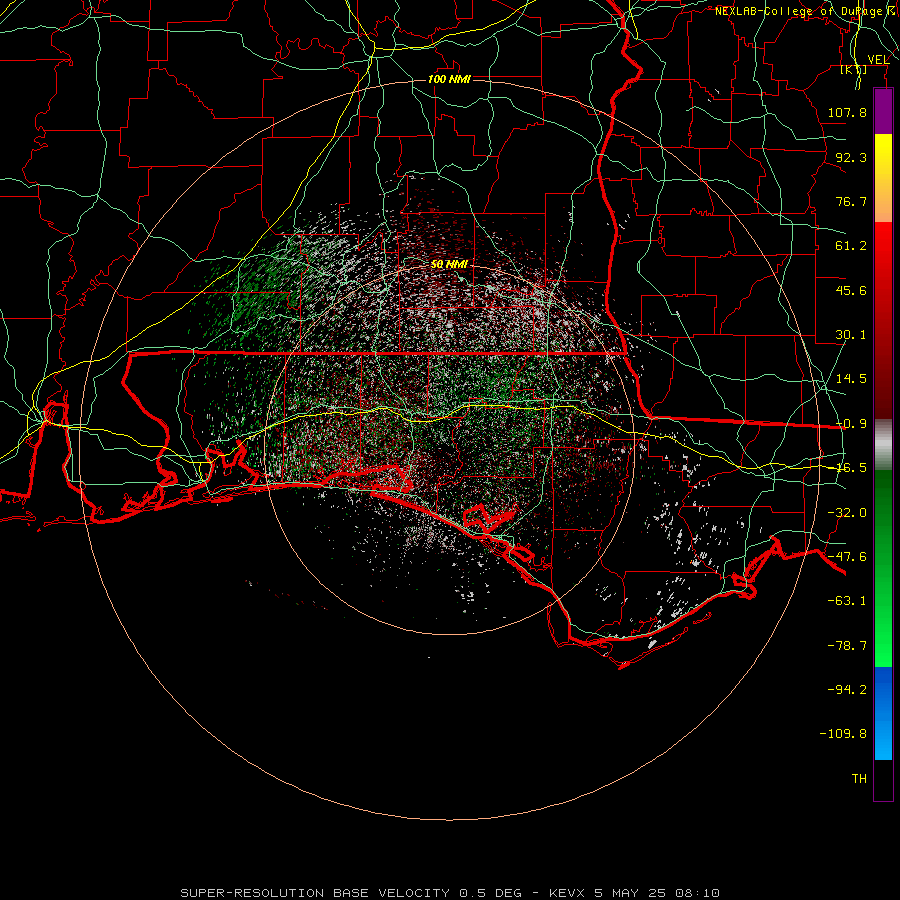The height and width of the screenshot is (900, 900).
Task: Click the Super-Resolution Base Velocity caption
Action: coord(450,893)
